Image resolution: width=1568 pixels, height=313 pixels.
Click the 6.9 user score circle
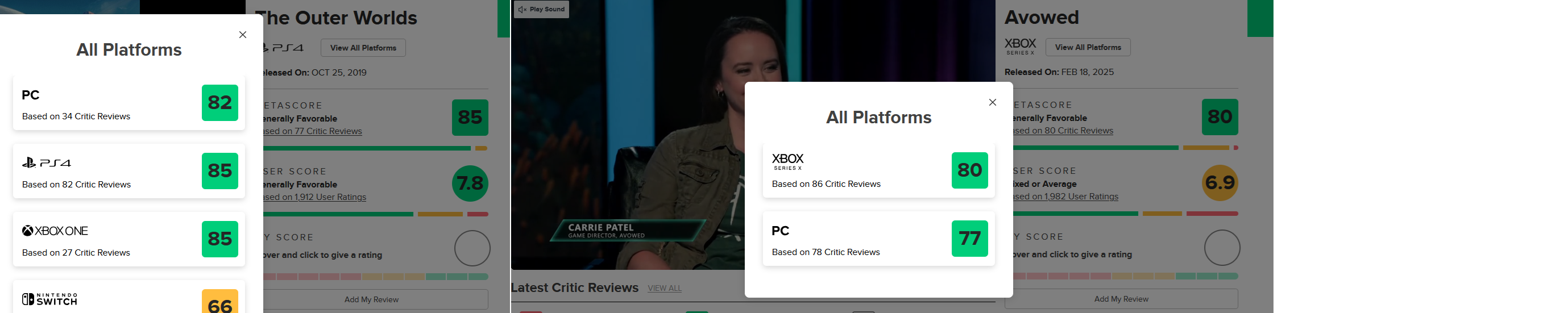pyautogui.click(x=1220, y=183)
